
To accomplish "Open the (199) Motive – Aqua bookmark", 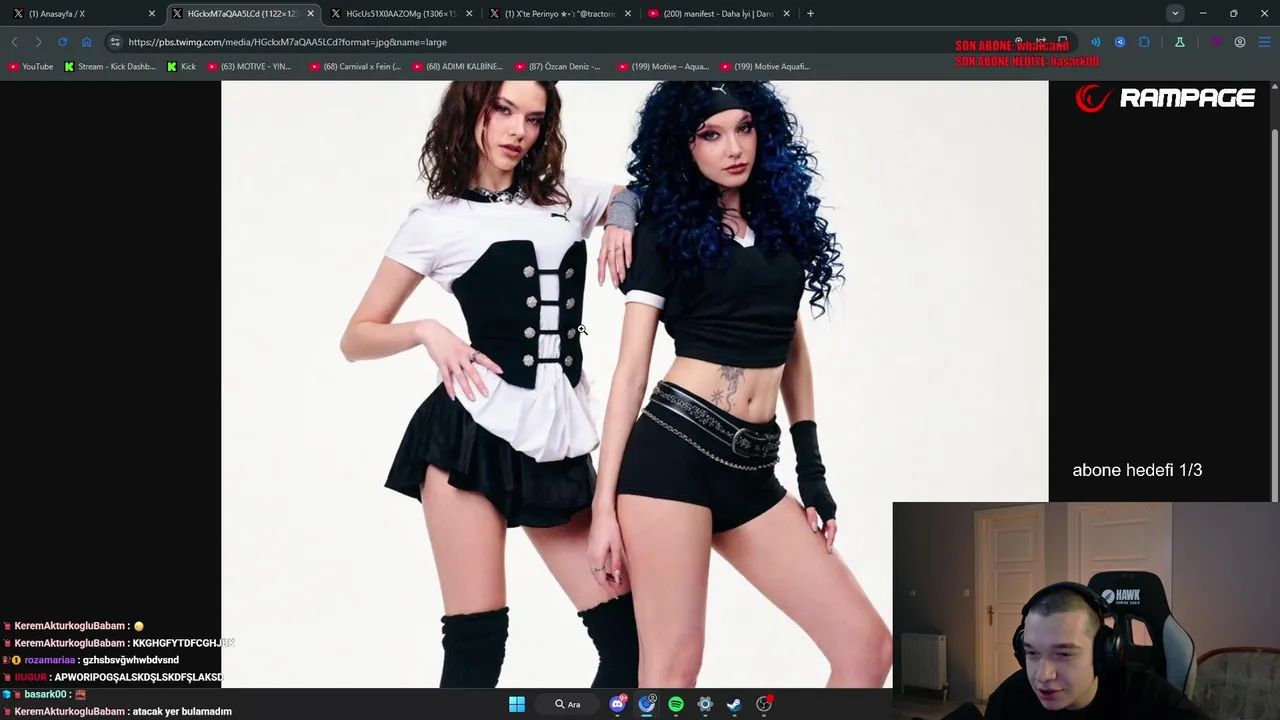I will click(x=663, y=66).
